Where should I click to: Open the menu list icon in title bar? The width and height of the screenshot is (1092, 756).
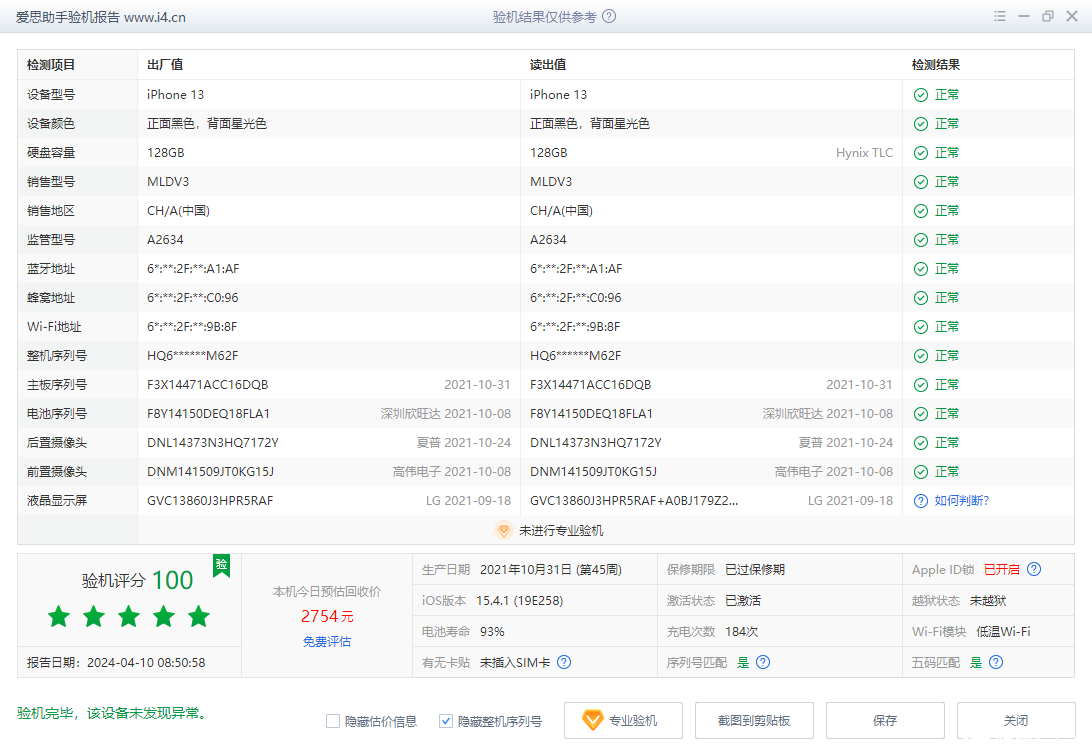(x=999, y=16)
